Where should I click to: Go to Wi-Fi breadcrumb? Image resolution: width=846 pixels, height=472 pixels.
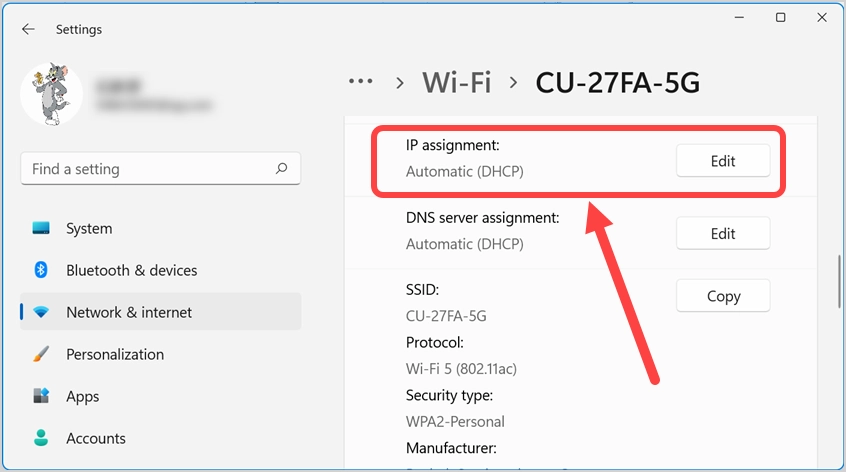(457, 82)
